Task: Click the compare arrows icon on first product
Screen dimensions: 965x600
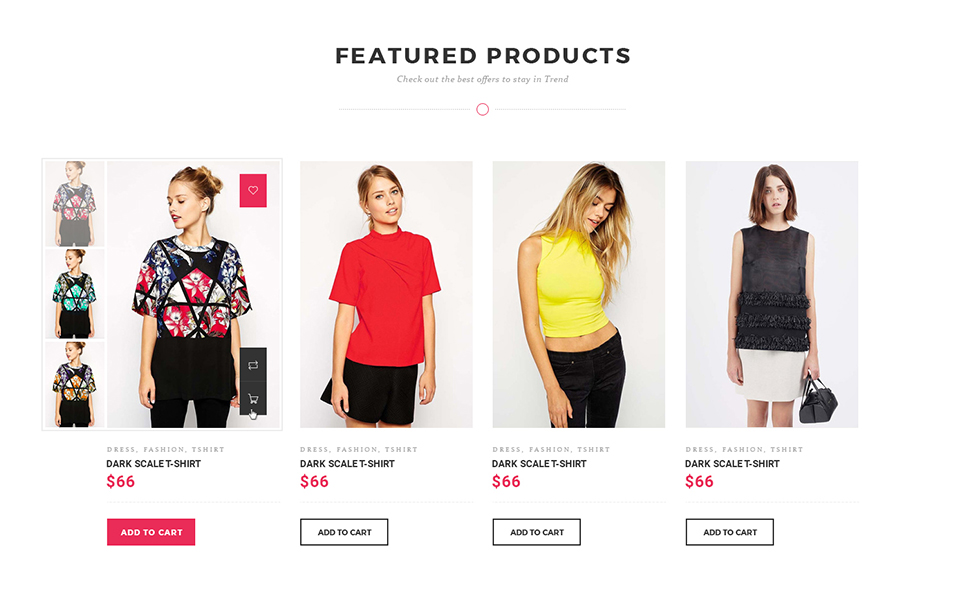Action: (253, 365)
